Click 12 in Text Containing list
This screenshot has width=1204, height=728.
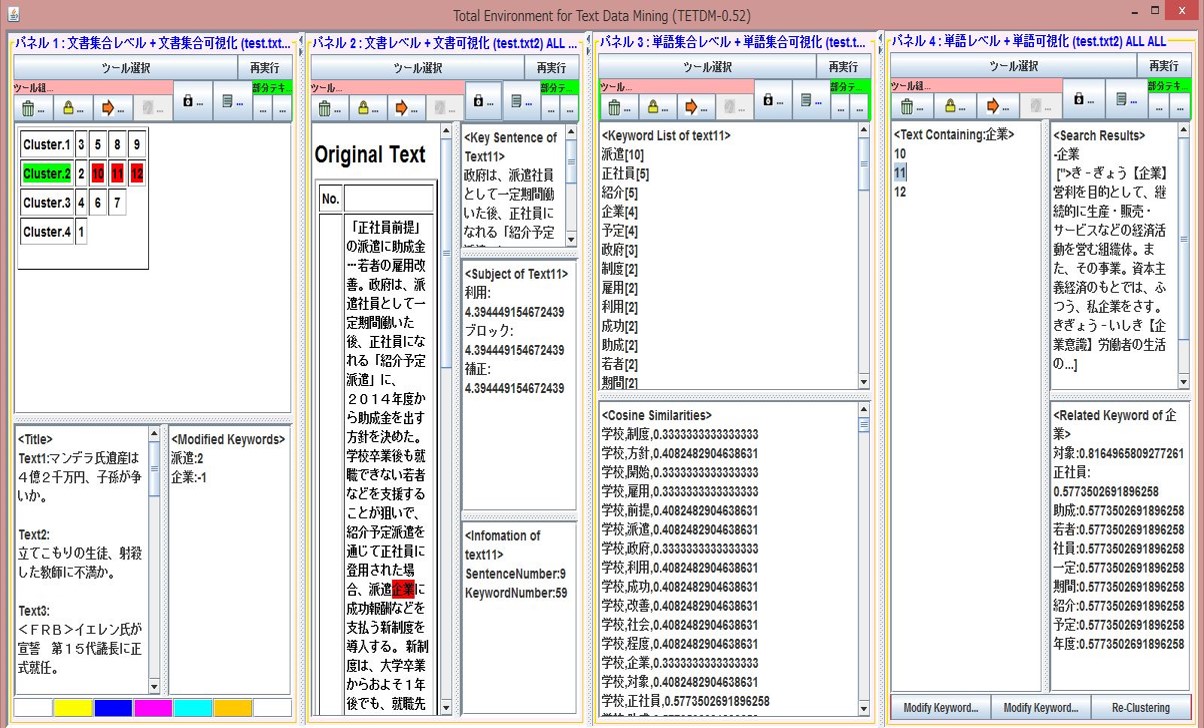tap(900, 192)
